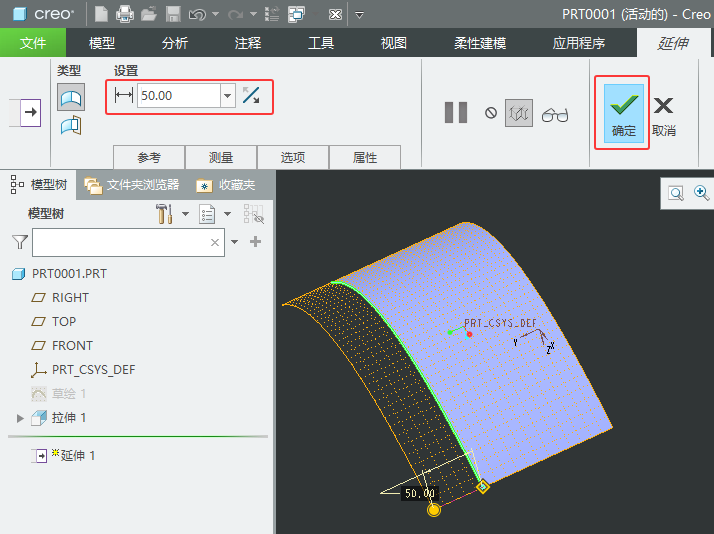Confirm the extend feature with the green checkmark (确定)
This screenshot has height=534, width=714.
pyautogui.click(x=623, y=112)
